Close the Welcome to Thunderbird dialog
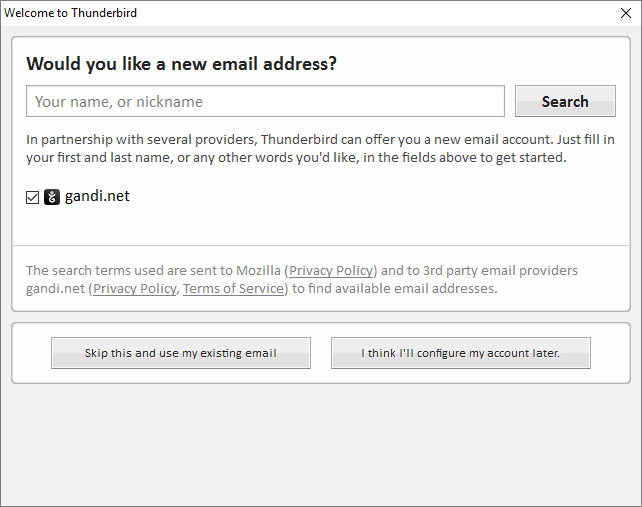This screenshot has width=642, height=507. 626,13
